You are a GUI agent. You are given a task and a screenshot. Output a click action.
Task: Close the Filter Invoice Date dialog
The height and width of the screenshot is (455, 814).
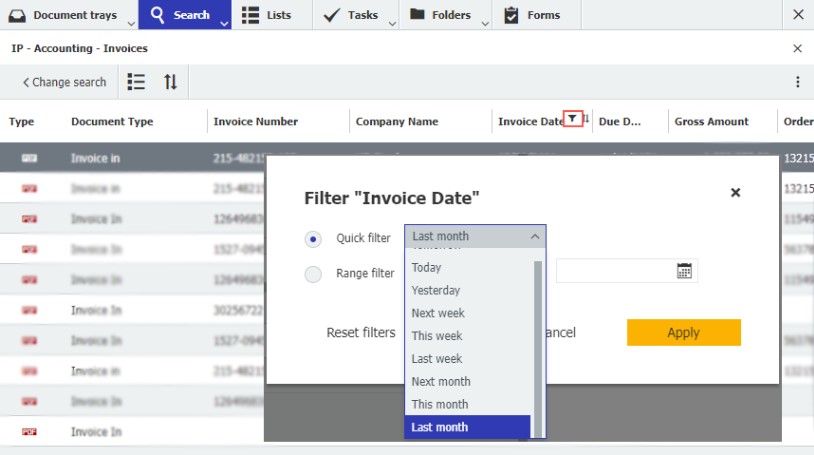[x=735, y=193]
